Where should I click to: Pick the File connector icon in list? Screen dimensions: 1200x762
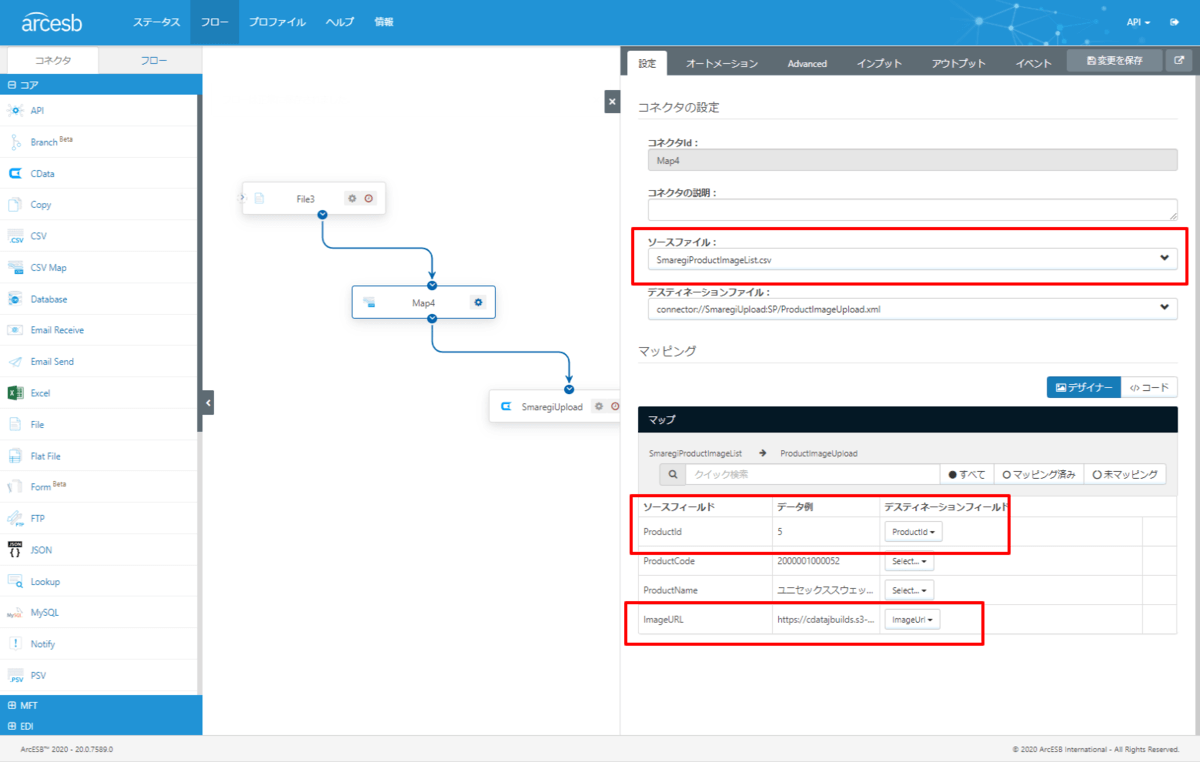(x=15, y=424)
